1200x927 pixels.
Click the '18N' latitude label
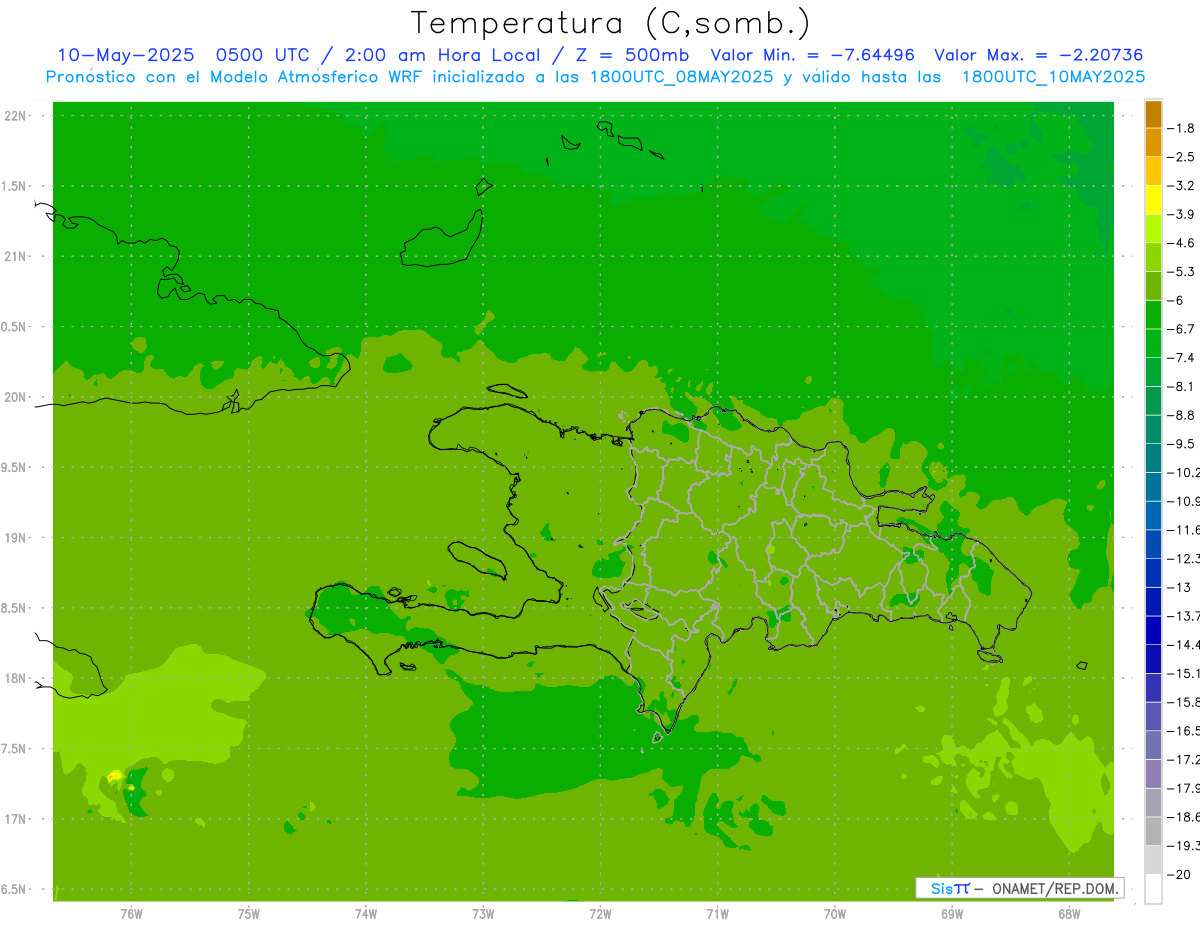point(16,678)
